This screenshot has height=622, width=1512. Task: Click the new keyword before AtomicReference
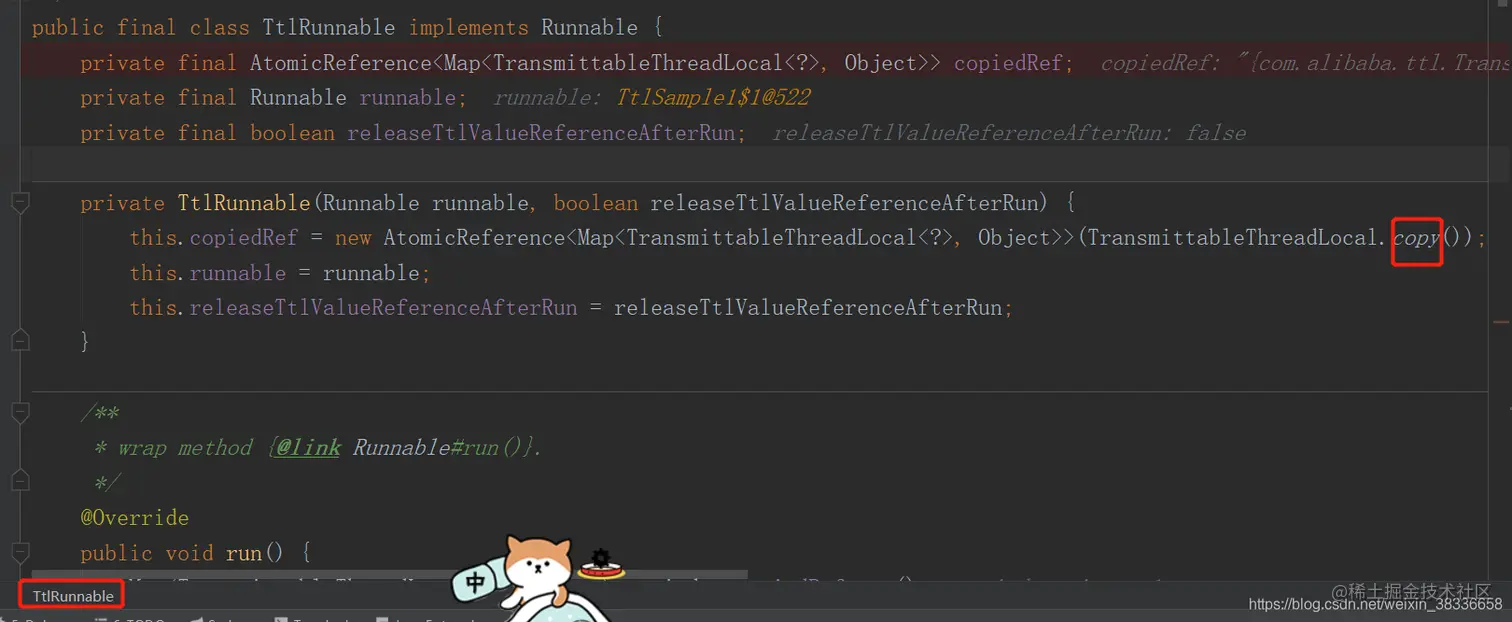353,238
